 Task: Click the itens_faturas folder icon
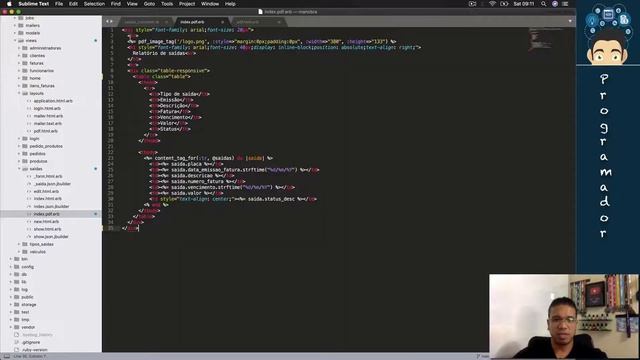pyautogui.click(x=25, y=86)
